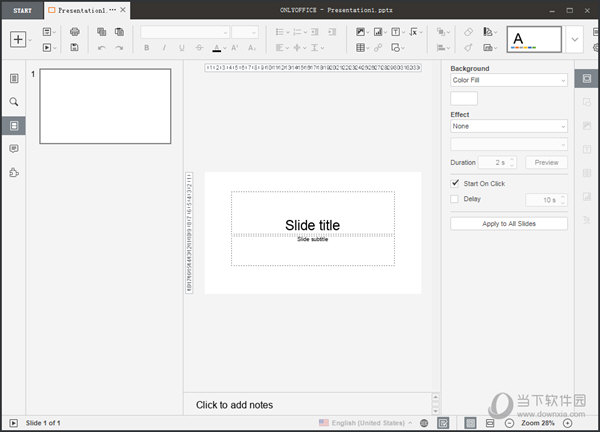Uncheck Start On Click checkbox
The width and height of the screenshot is (600, 432).
click(x=455, y=183)
